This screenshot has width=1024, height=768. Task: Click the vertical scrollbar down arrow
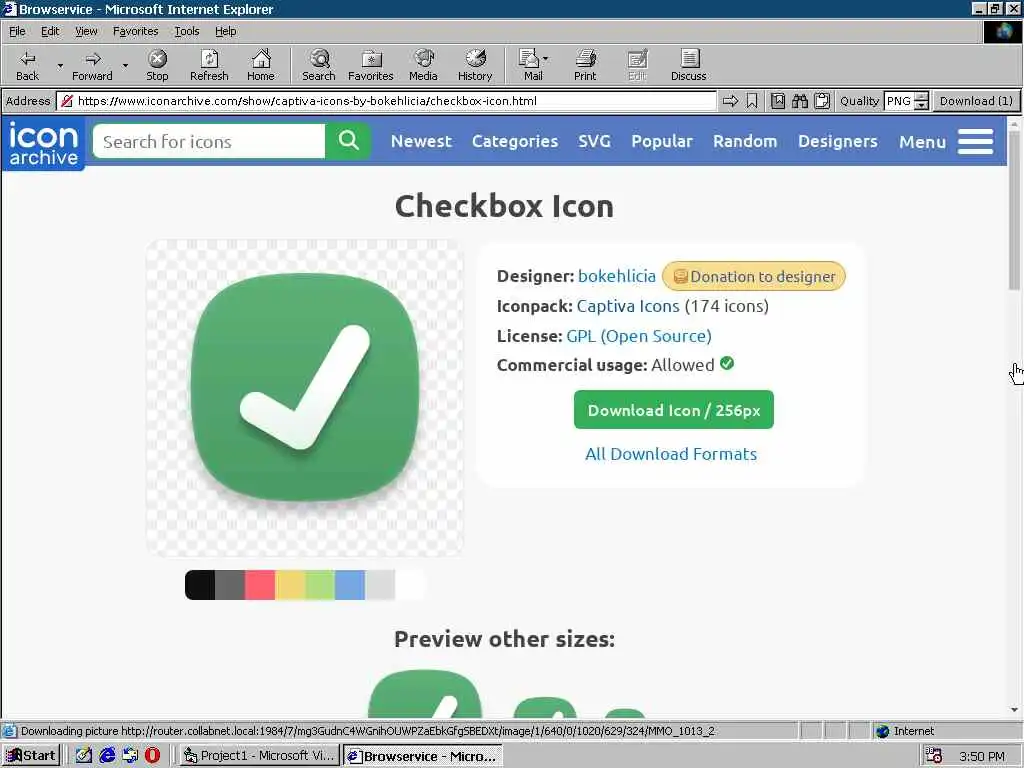click(x=1014, y=710)
